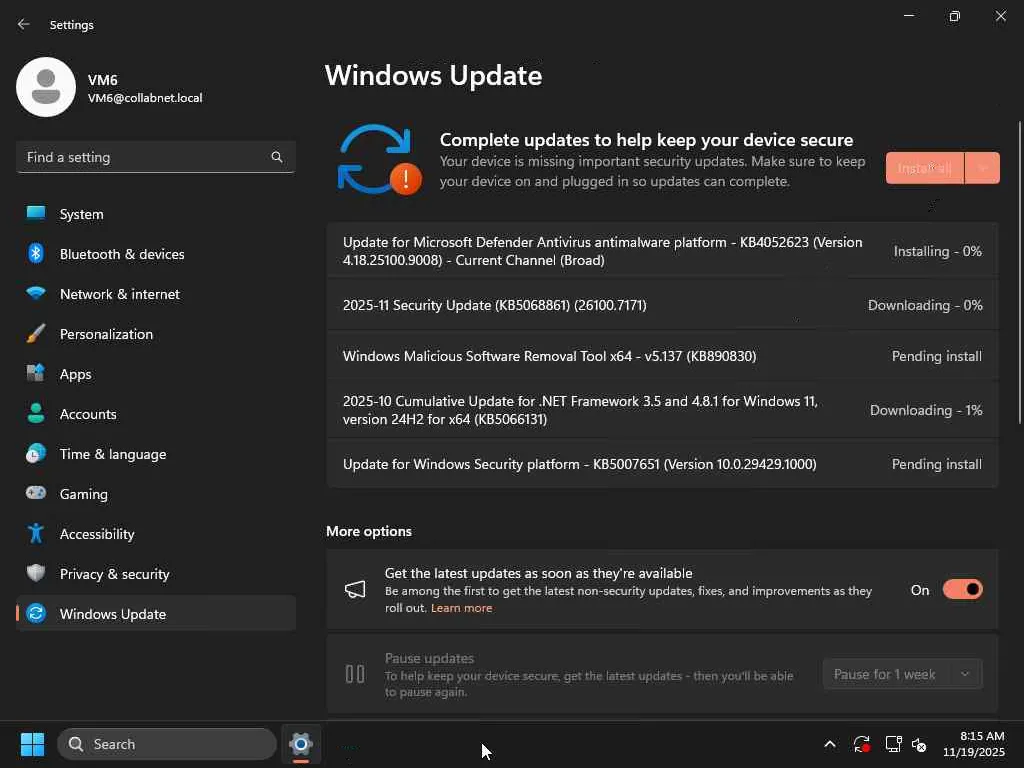Click the megaphone icon for latest updates

click(x=355, y=590)
